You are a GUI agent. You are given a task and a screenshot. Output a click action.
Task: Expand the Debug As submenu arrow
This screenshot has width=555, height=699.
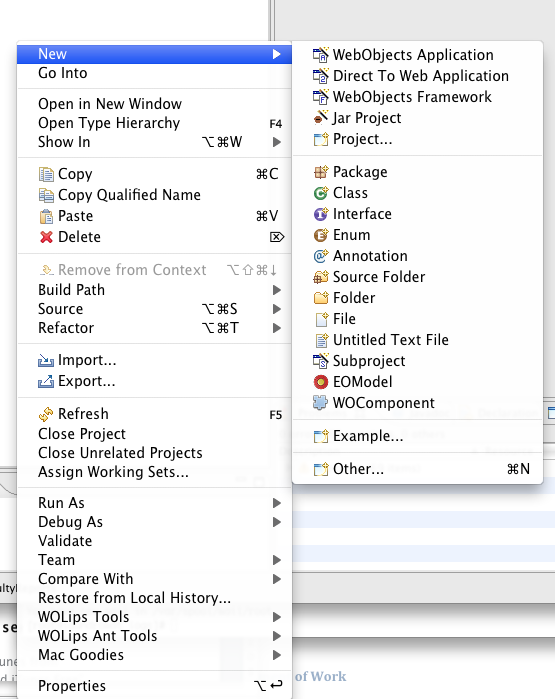(x=277, y=522)
